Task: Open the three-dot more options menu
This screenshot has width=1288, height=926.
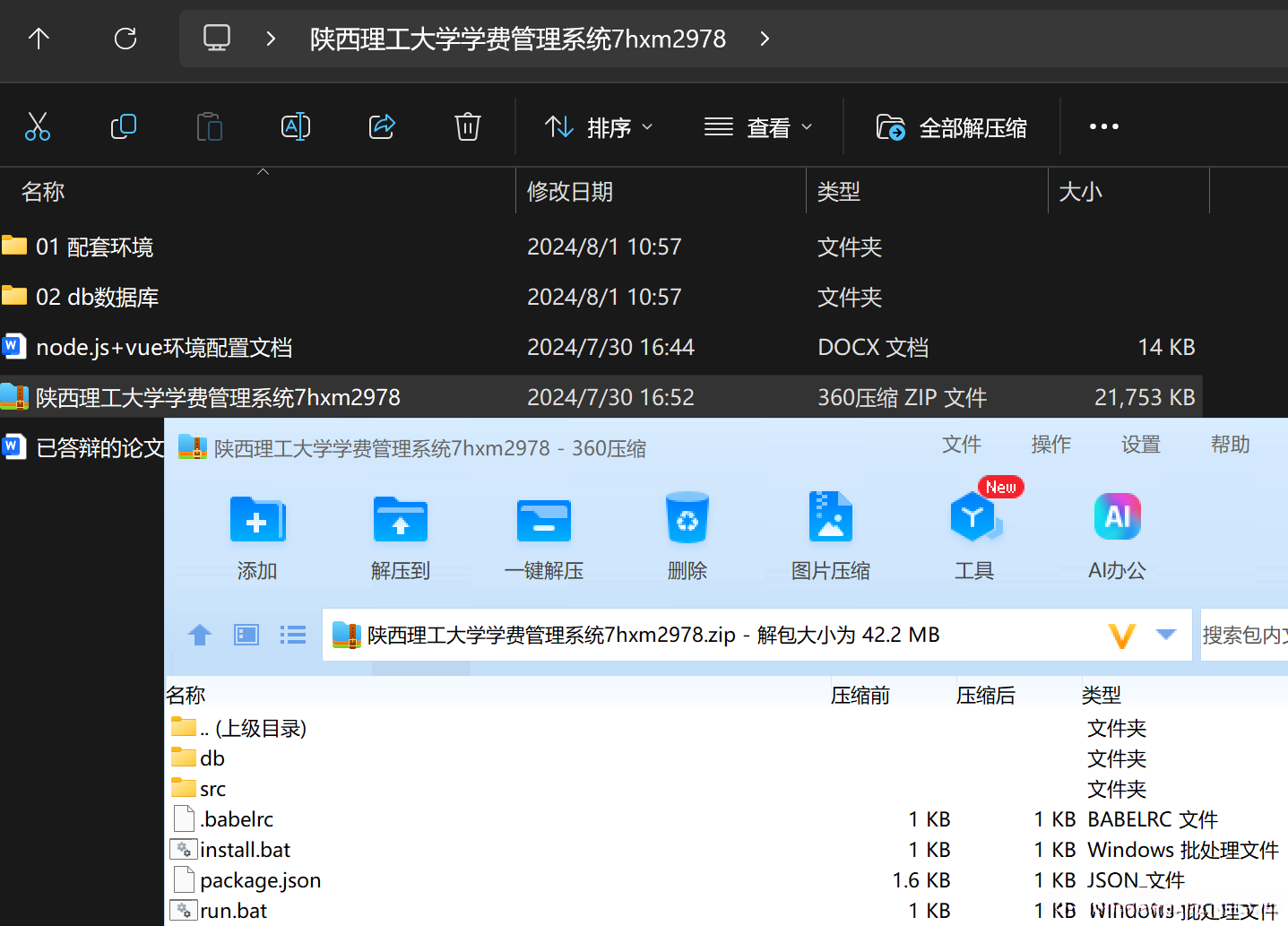Action: (1104, 126)
